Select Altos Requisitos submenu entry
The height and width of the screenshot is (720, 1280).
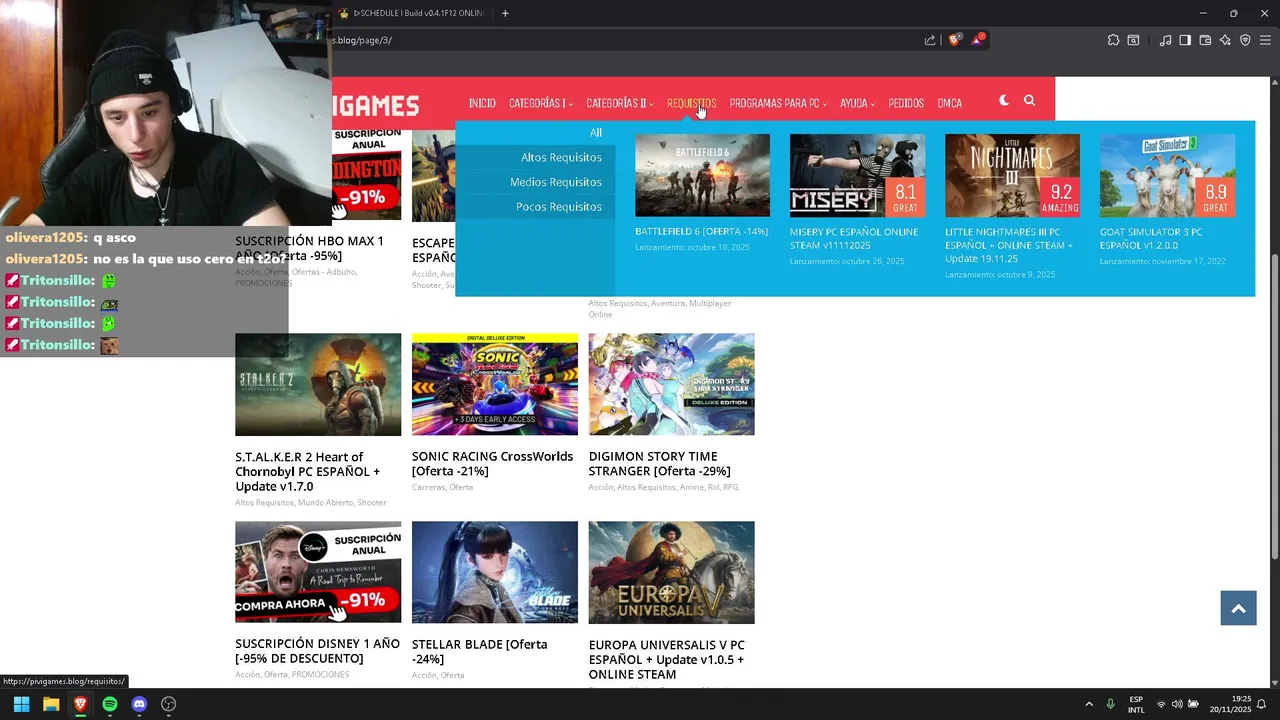click(561, 157)
